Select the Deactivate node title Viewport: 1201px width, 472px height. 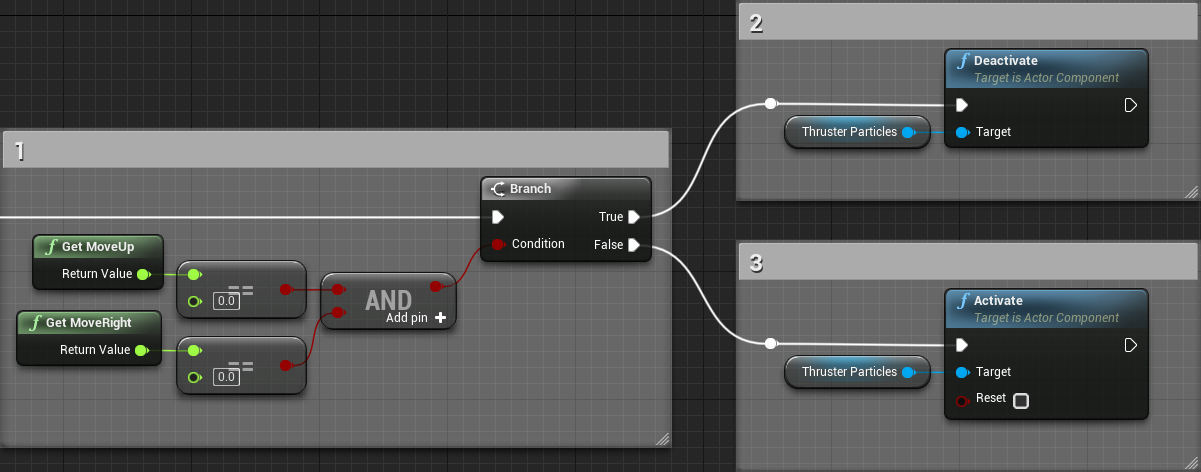tap(1005, 61)
